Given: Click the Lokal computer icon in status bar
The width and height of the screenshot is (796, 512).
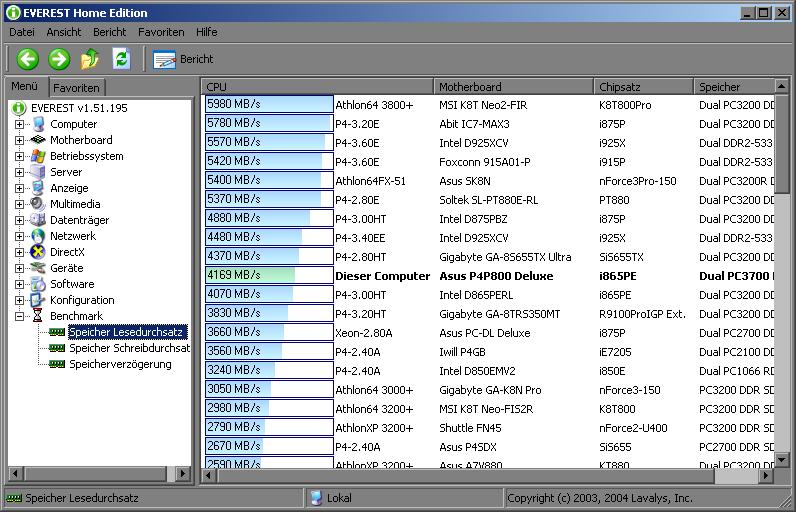Looking at the screenshot, I should click(316, 498).
